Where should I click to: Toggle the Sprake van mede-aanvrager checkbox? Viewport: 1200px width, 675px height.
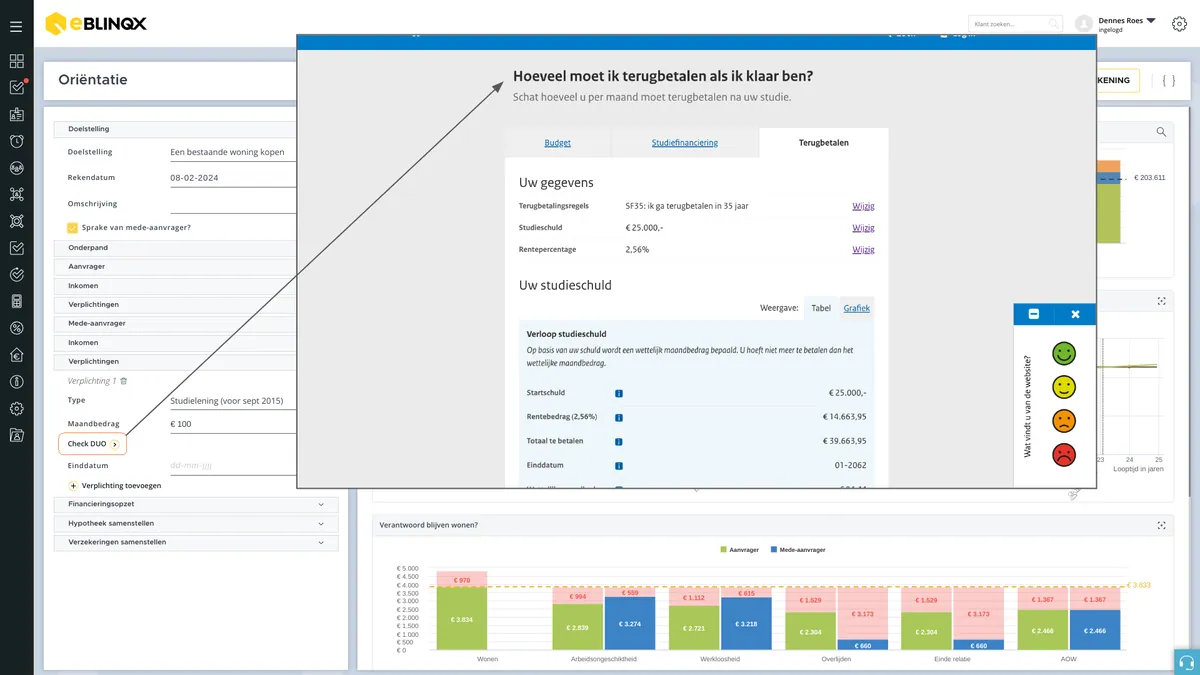[72, 227]
